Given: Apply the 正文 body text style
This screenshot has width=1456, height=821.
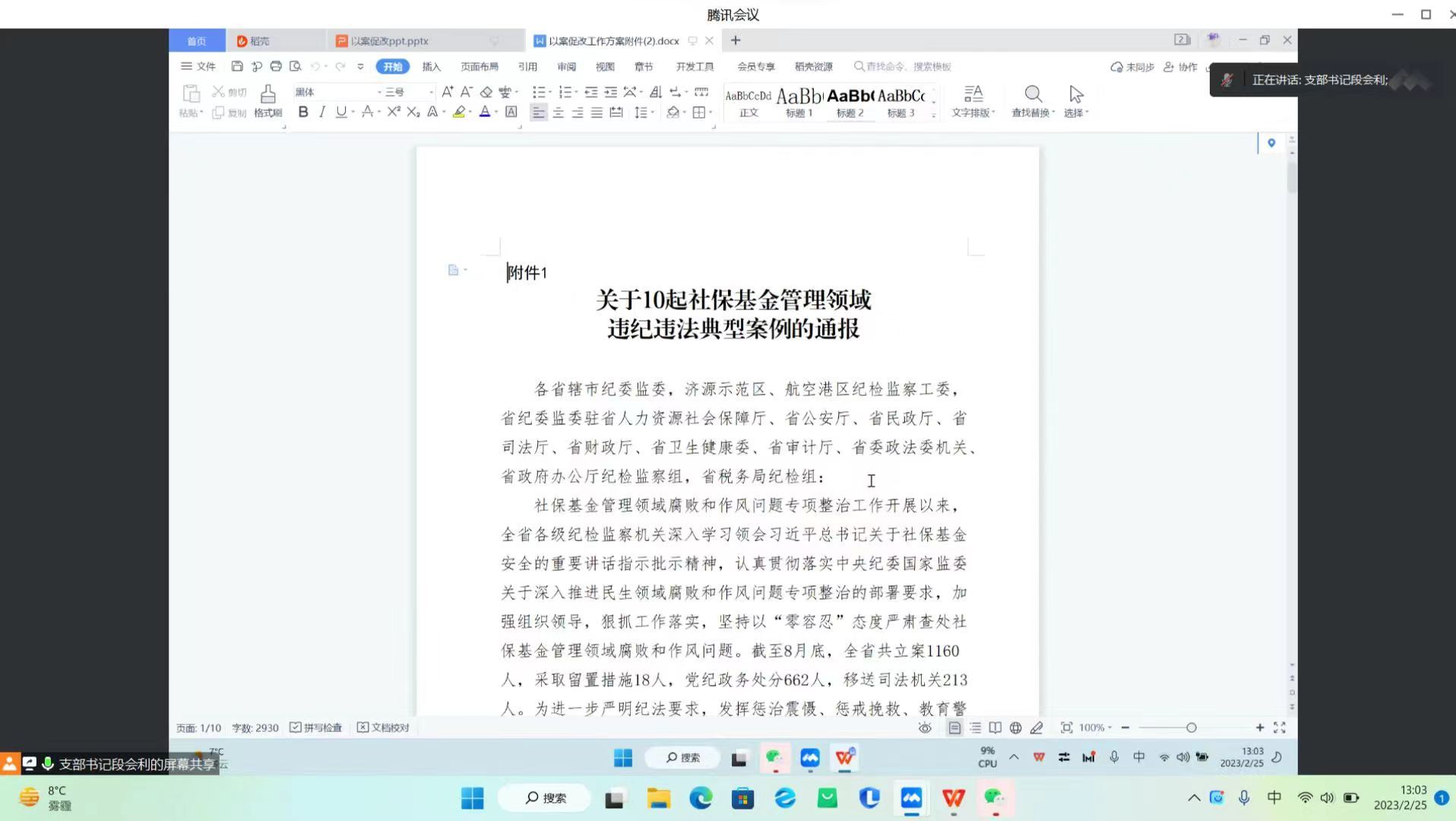Looking at the screenshot, I should [749, 102].
